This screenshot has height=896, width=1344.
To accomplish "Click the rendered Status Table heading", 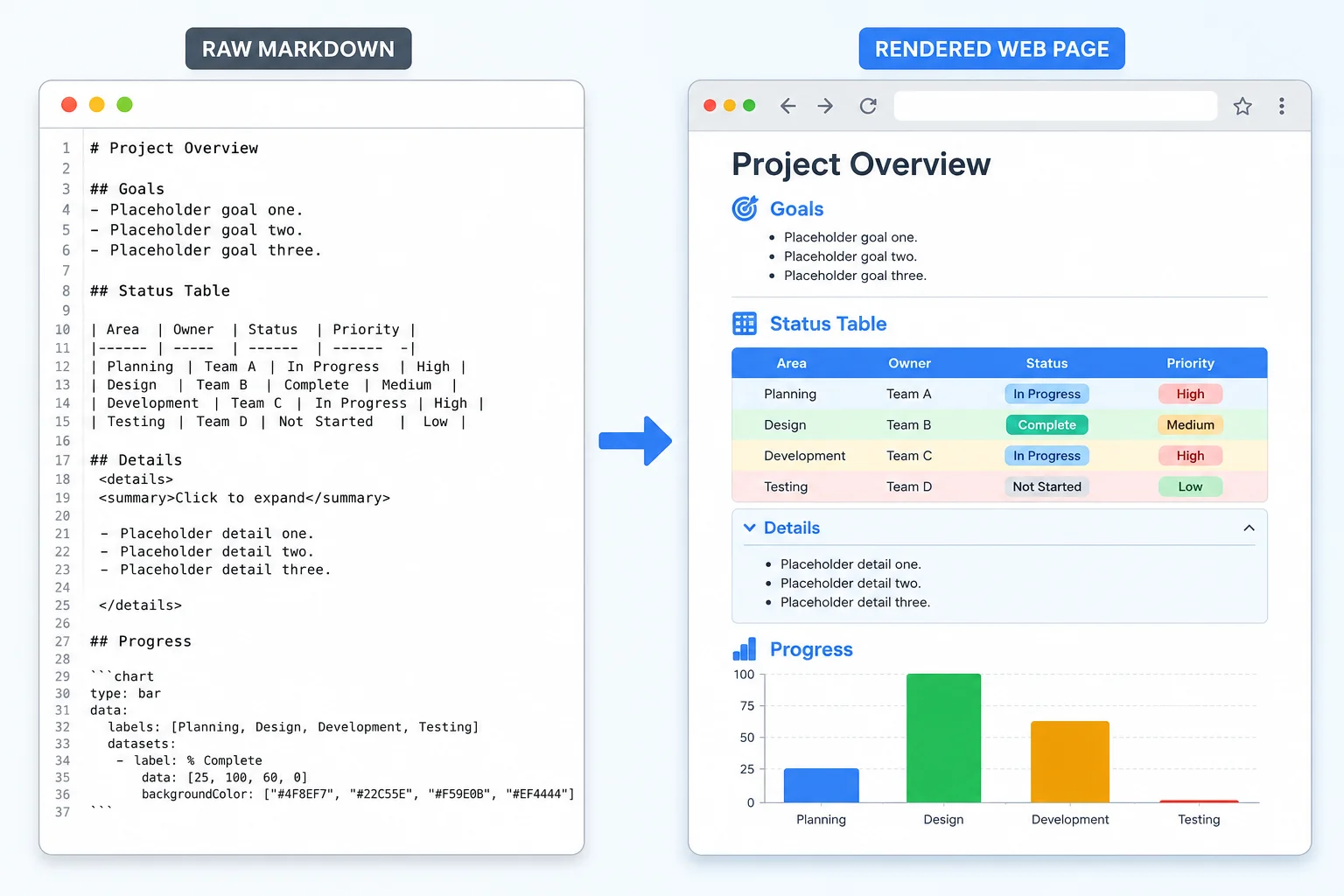I will click(828, 324).
